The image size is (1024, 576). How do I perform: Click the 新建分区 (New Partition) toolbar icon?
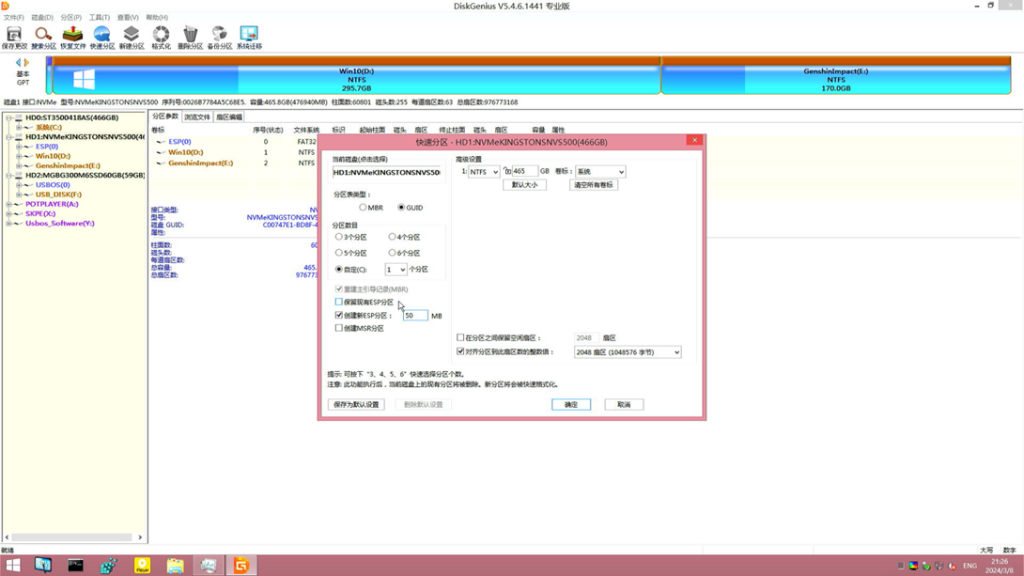(131, 38)
